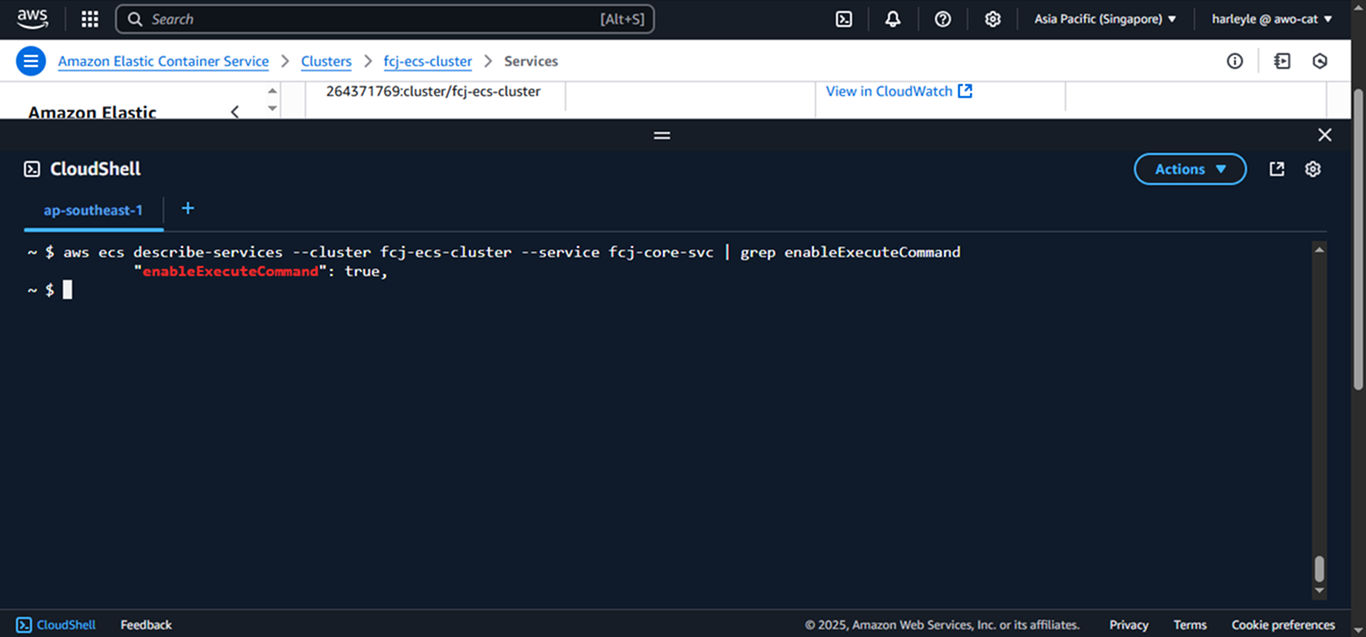Open the Feedback link in footer
Viewport: 1366px width, 637px height.
point(146,625)
